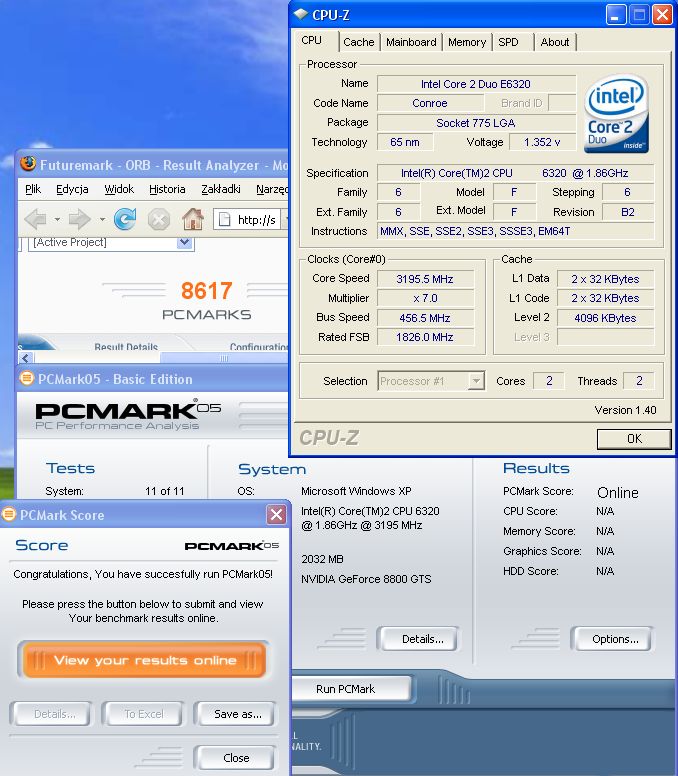Click PCMark05 Basic Edition title icon
Screen dimensions: 678x776
(x=27, y=378)
